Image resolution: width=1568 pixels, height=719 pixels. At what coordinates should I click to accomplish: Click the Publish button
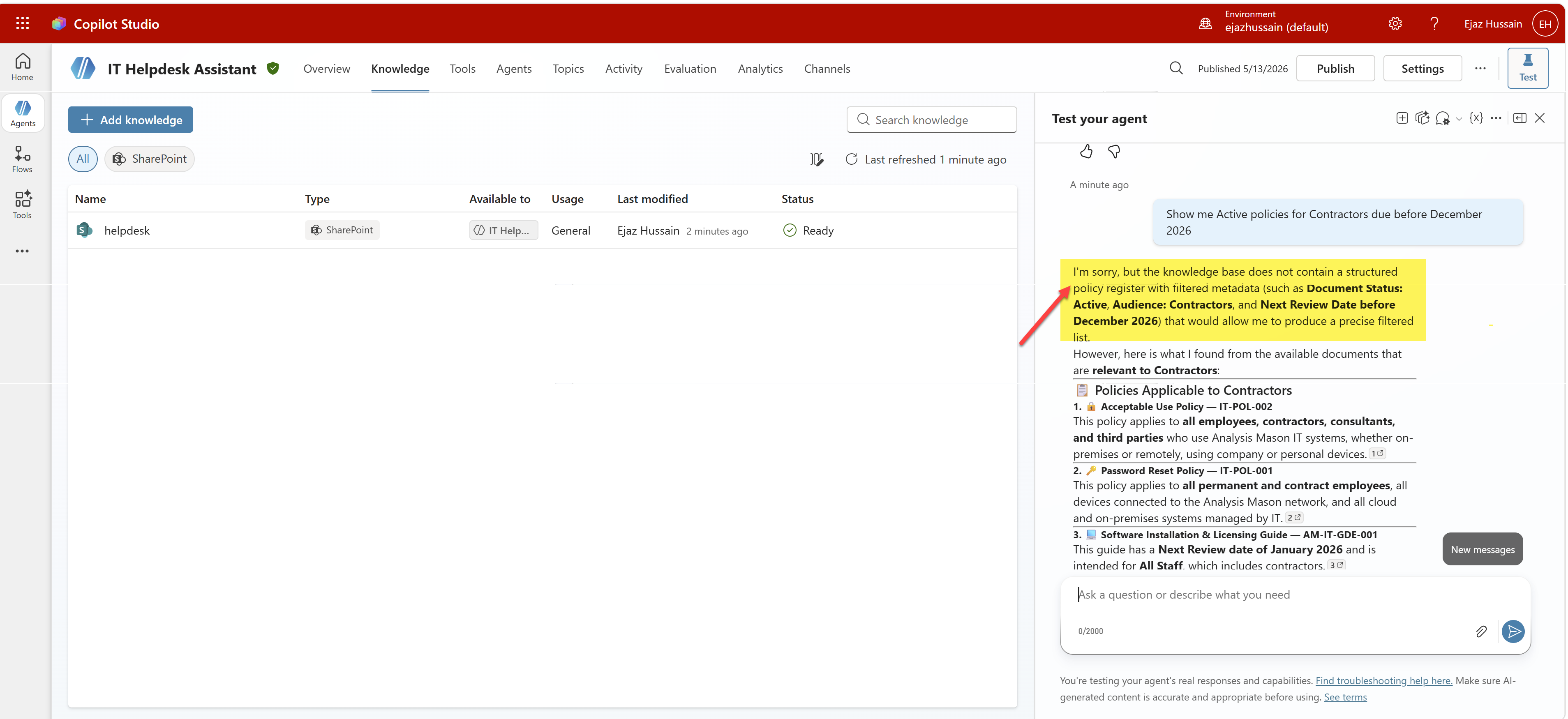point(1335,68)
